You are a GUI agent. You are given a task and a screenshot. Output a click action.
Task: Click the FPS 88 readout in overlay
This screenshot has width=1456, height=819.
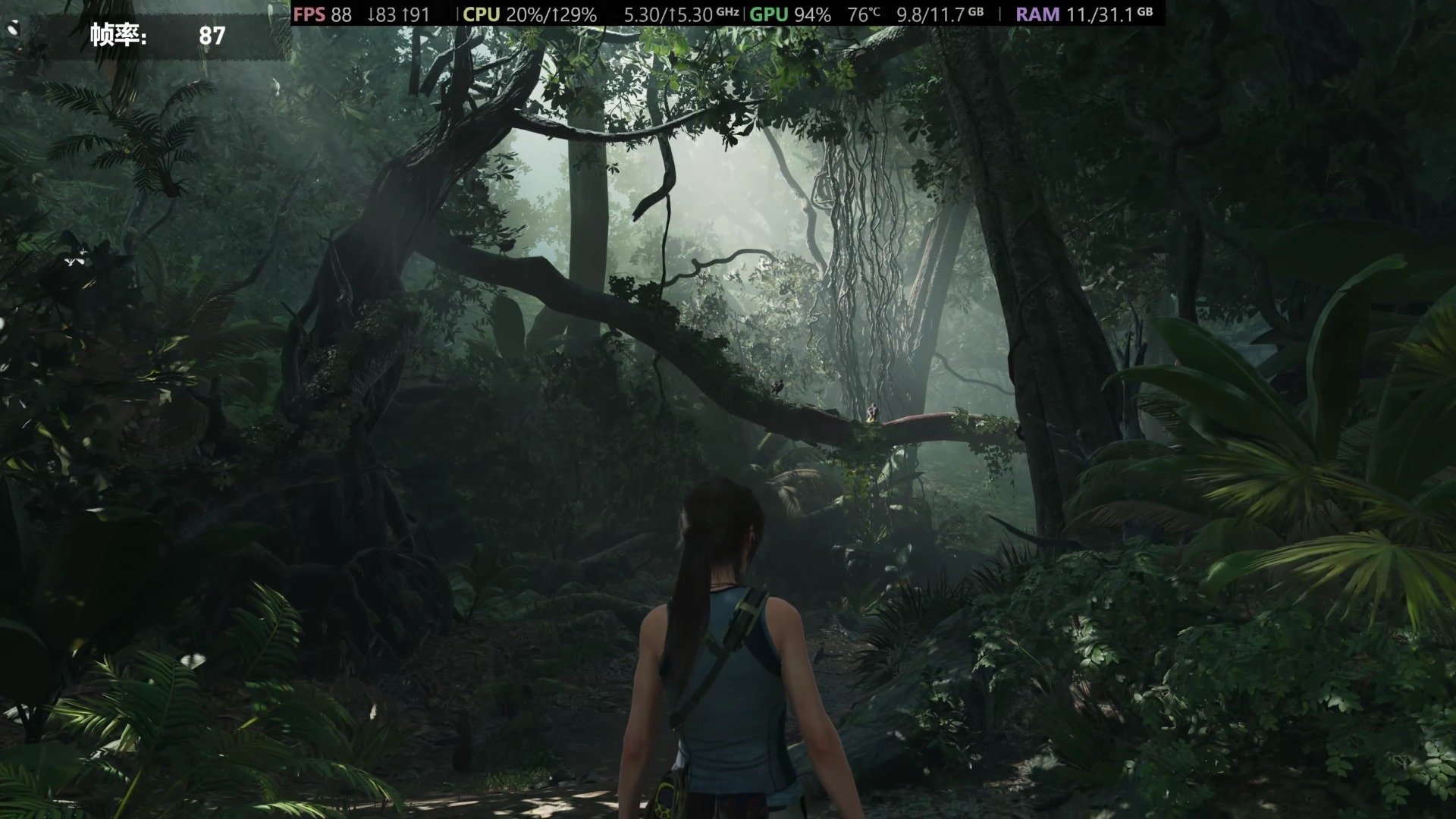(322, 14)
